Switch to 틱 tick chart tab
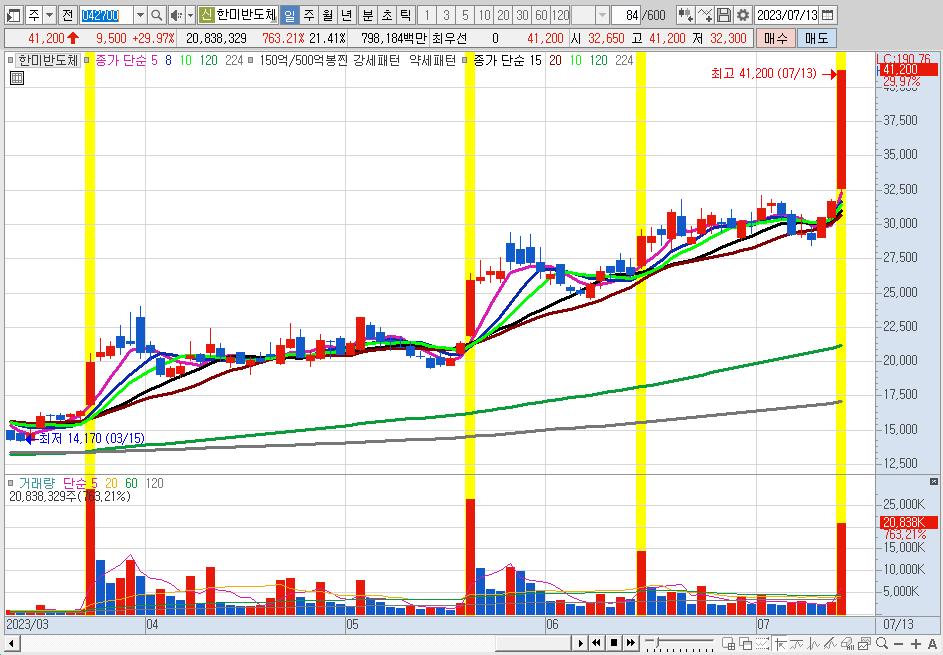This screenshot has height=655, width=943. 405,15
